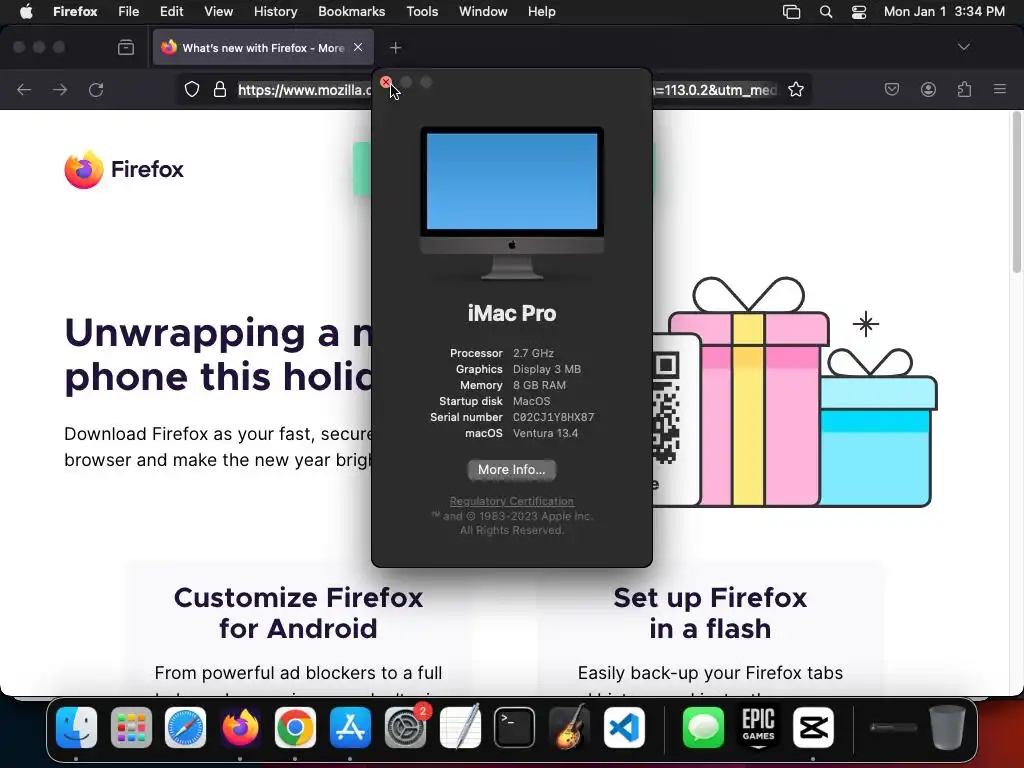Image resolution: width=1024 pixels, height=768 pixels.
Task: Open the Tools menu
Action: coord(422,12)
